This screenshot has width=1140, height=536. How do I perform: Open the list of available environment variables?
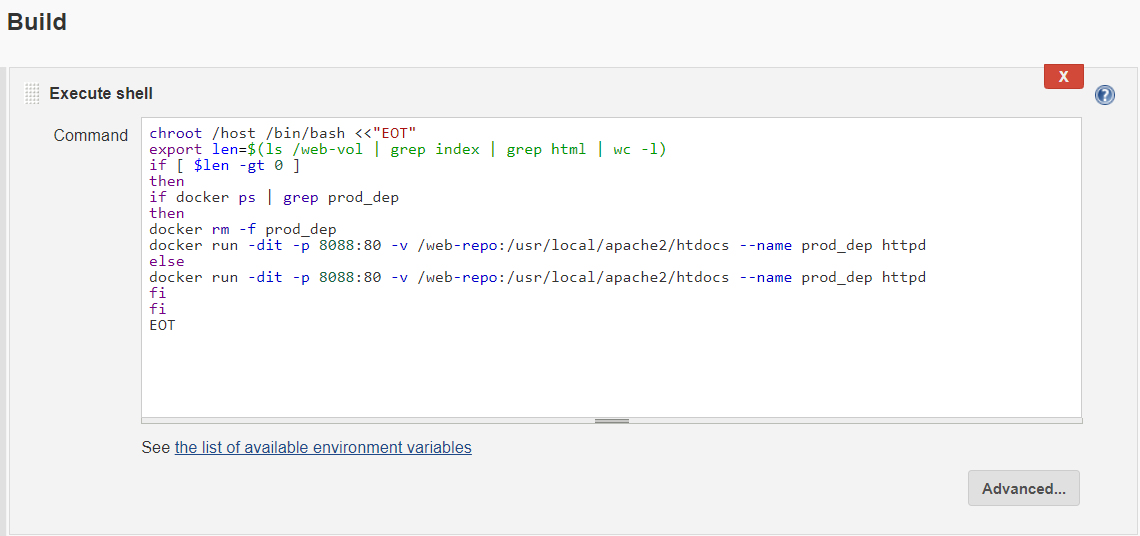(323, 447)
